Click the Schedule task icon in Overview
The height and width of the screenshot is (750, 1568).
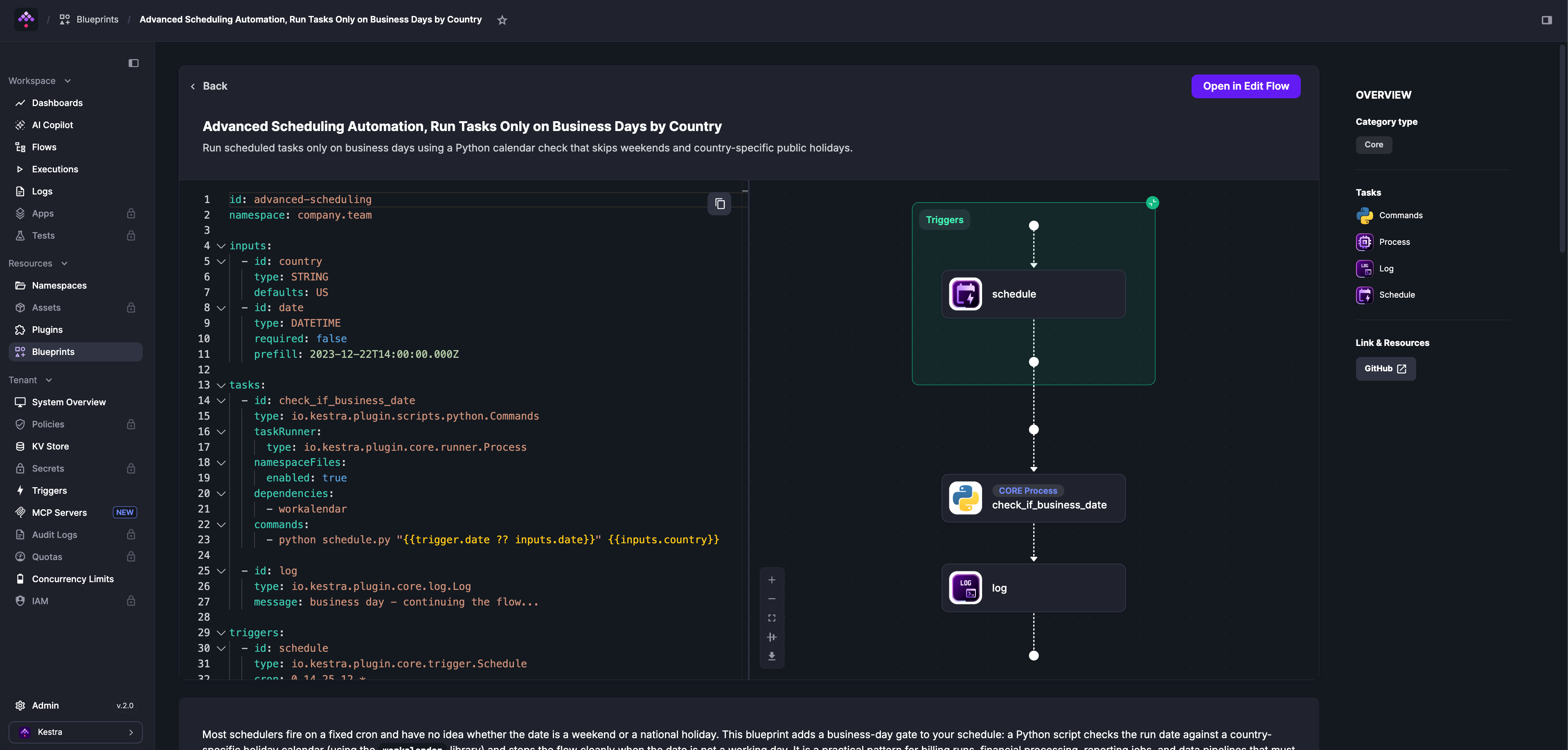tap(1365, 295)
